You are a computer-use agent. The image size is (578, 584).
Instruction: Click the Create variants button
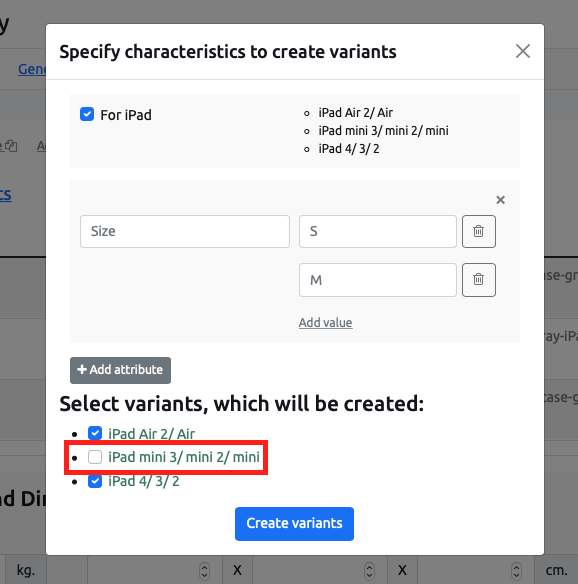point(294,524)
